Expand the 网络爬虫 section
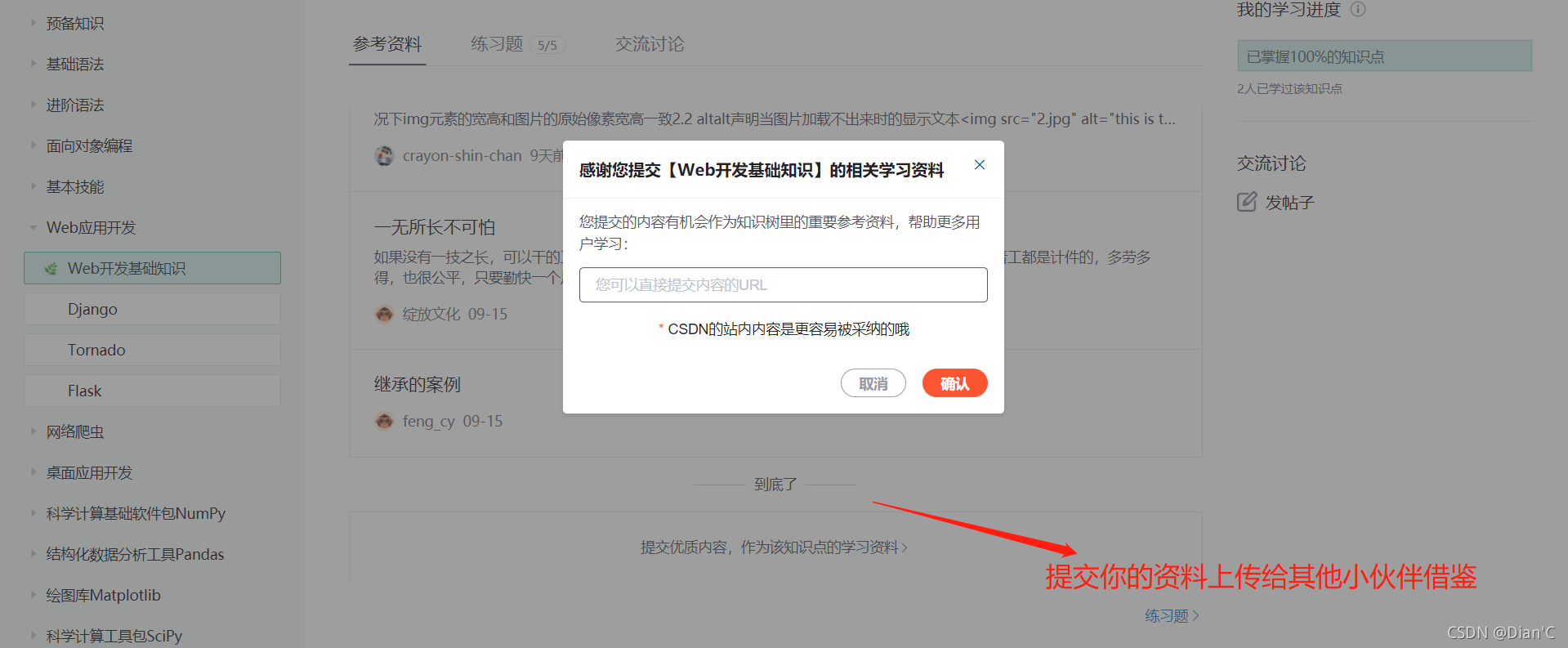 click(34, 431)
